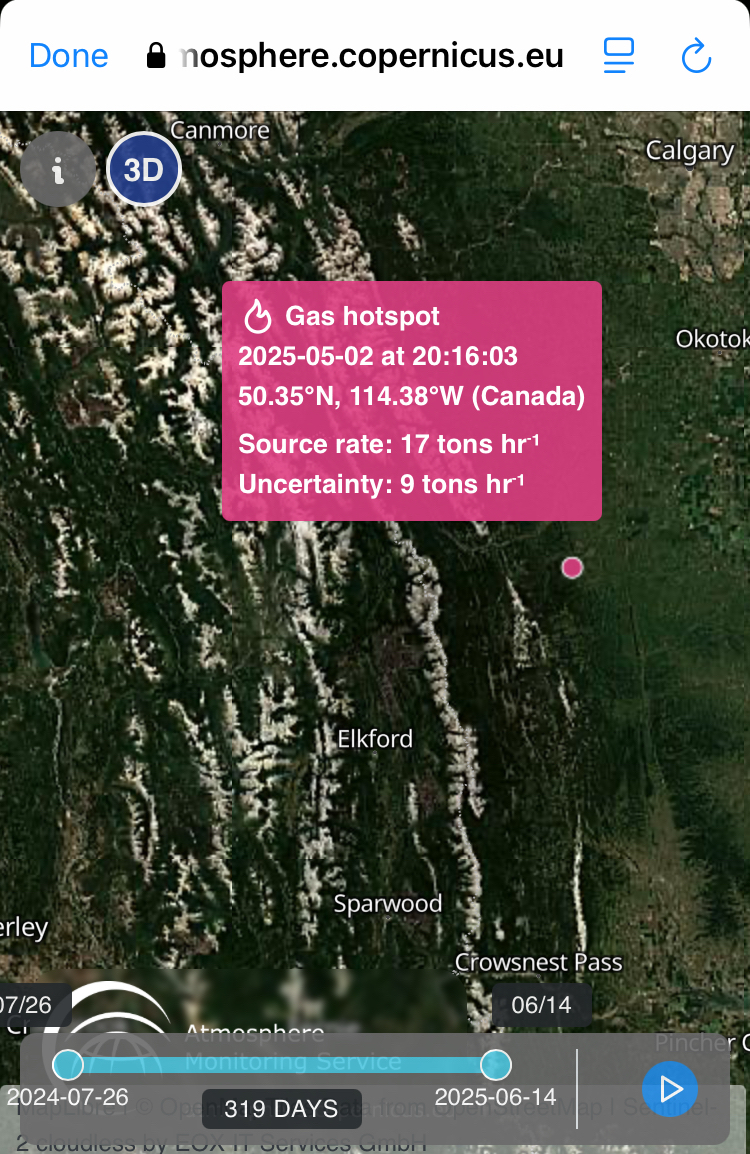Click the padlock security icon
Viewport: 750px width, 1154px height.
(156, 56)
